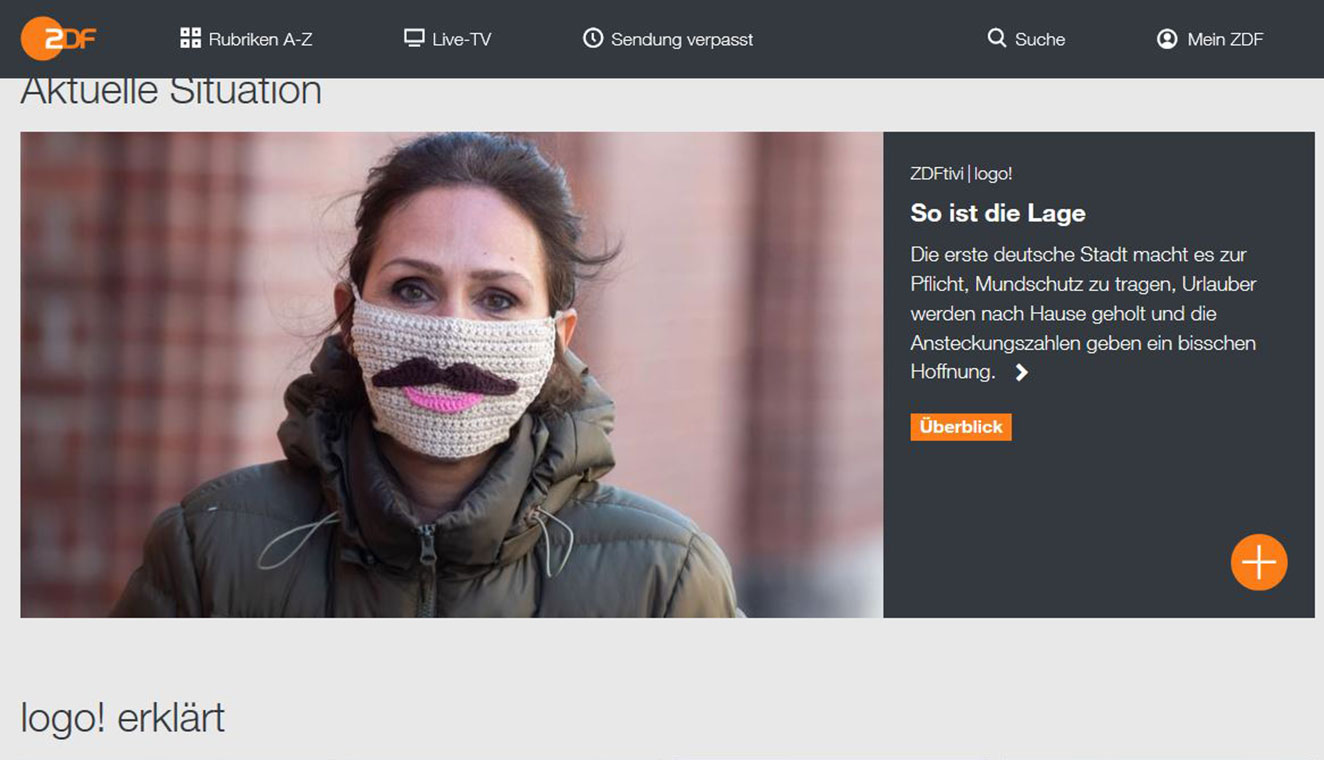
Task: Open the 'Suche' text label
Action: point(1040,39)
